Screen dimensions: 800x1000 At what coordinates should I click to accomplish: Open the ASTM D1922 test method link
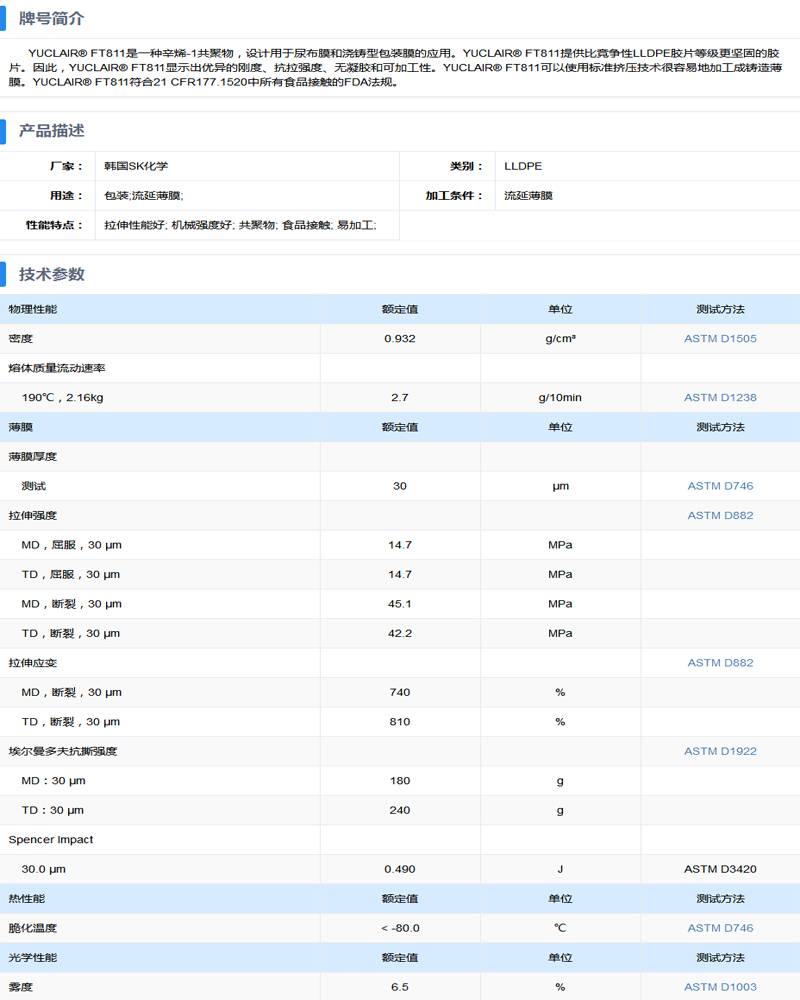(x=720, y=751)
